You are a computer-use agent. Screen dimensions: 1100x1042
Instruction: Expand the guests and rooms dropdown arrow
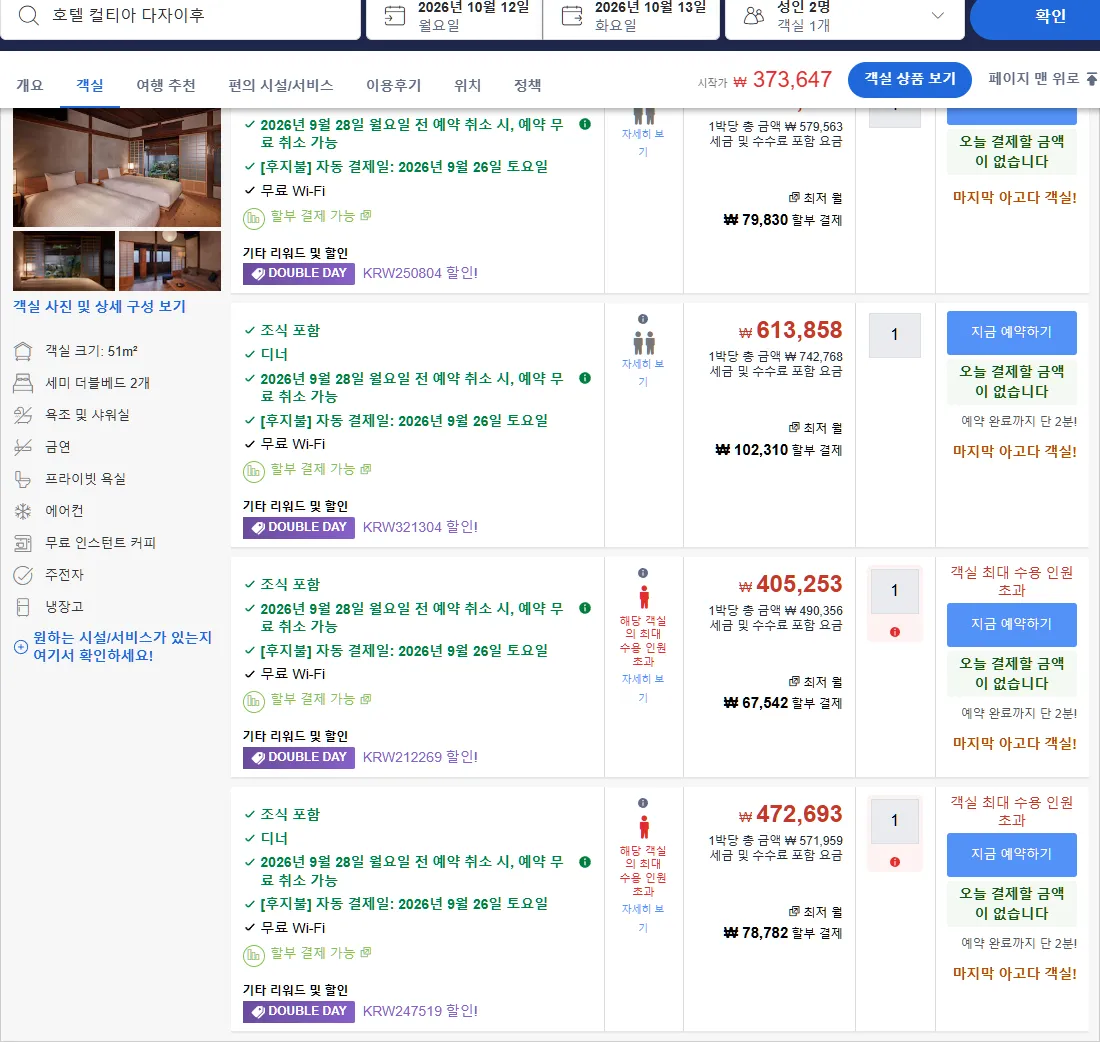[x=937, y=15]
